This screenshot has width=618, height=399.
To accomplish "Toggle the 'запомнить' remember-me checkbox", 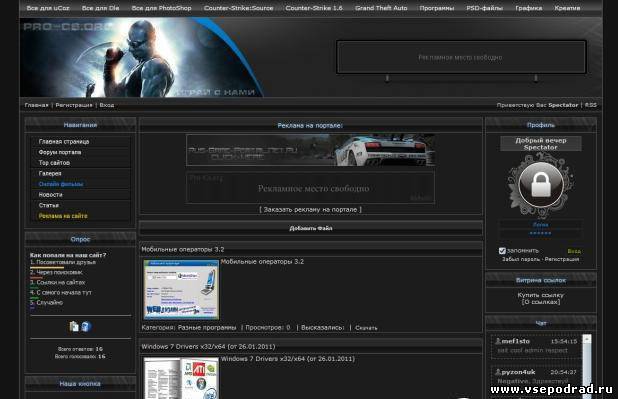I will [502, 251].
